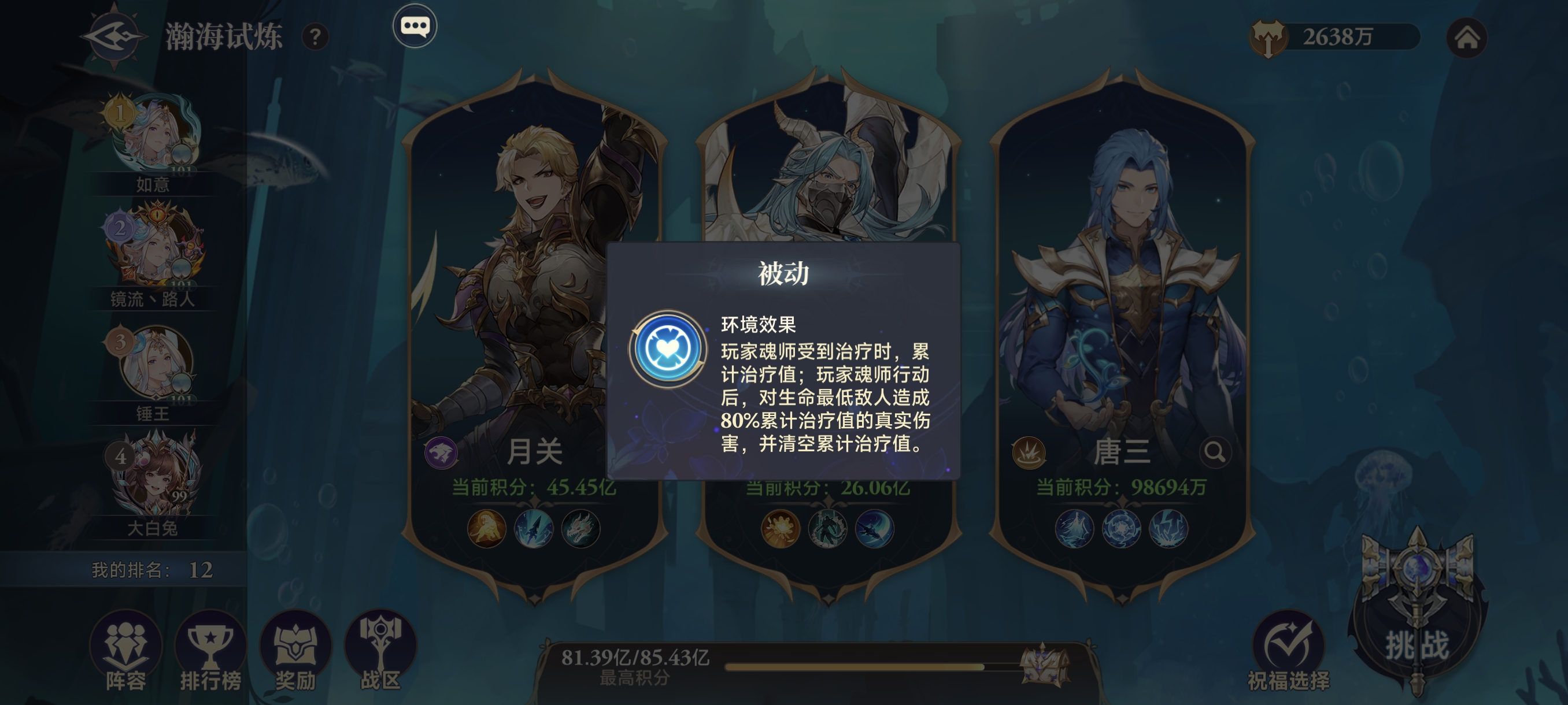Tap the environment effect heart icon
This screenshot has width=1568, height=705.
coord(668,349)
